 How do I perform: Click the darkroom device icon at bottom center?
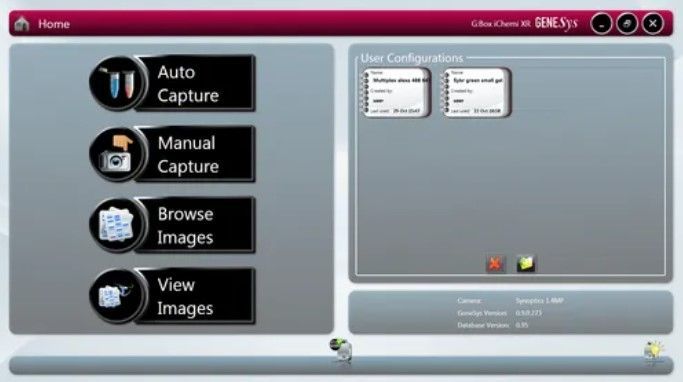[341, 350]
